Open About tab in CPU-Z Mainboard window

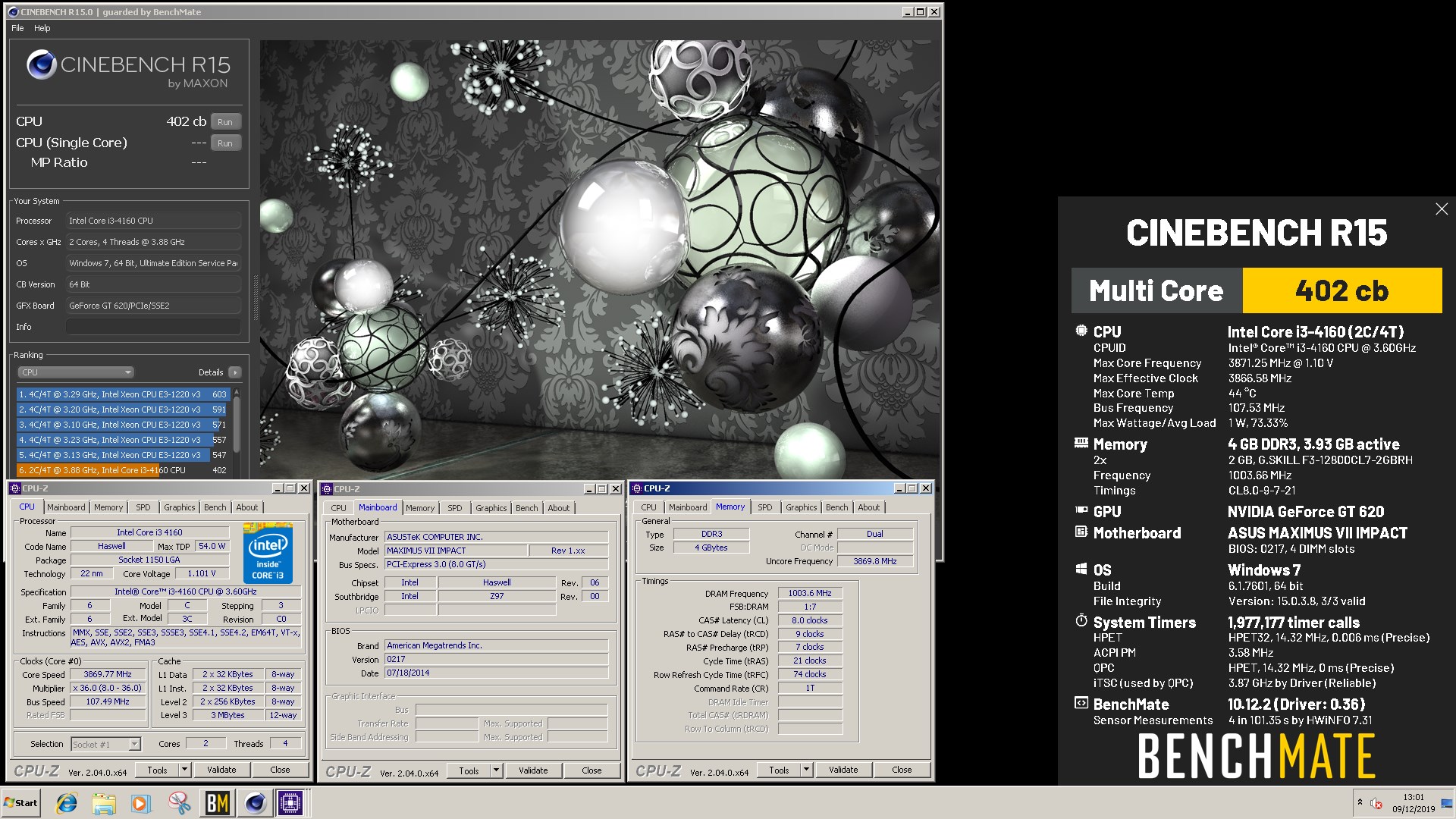559,508
